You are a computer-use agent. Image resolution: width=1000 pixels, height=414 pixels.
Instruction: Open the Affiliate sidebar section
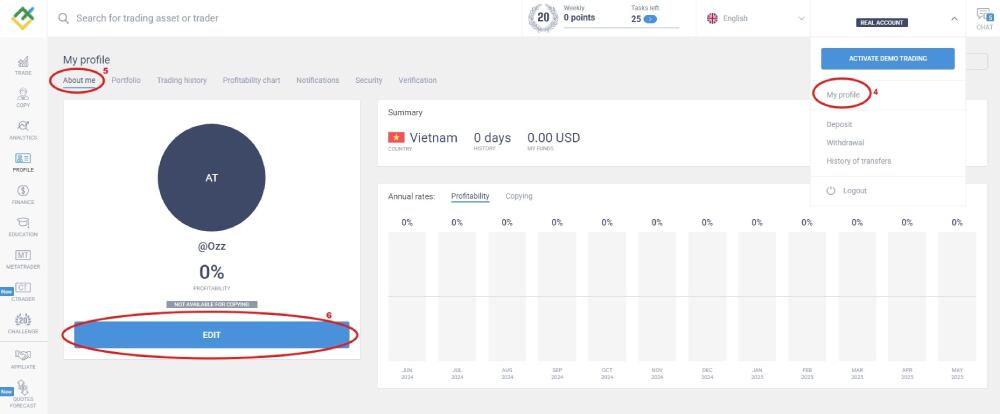point(23,359)
